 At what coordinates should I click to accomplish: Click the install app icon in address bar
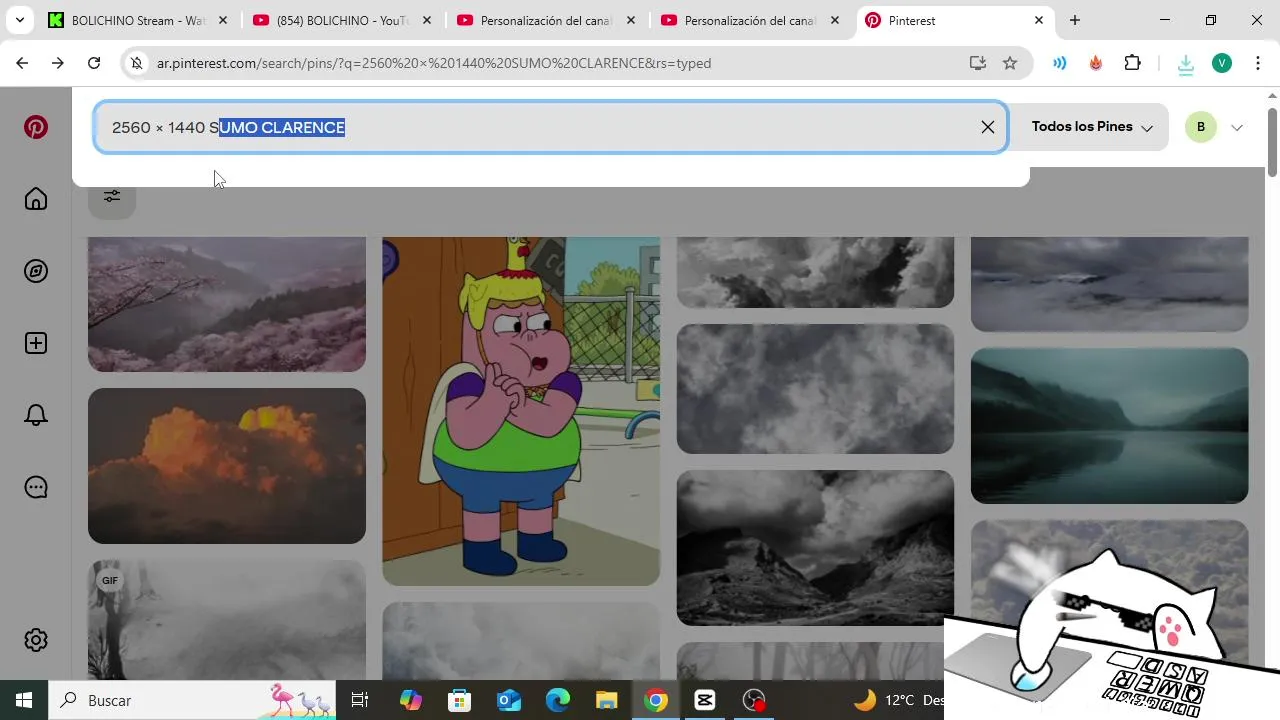pyautogui.click(x=978, y=63)
